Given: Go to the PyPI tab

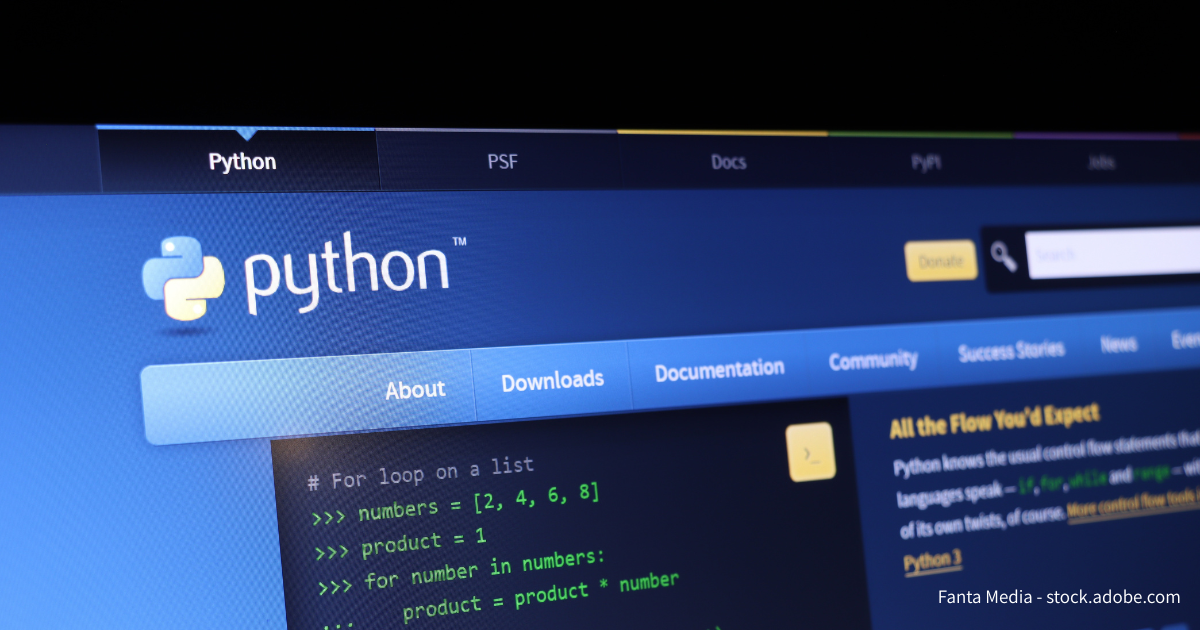Looking at the screenshot, I should tap(925, 160).
